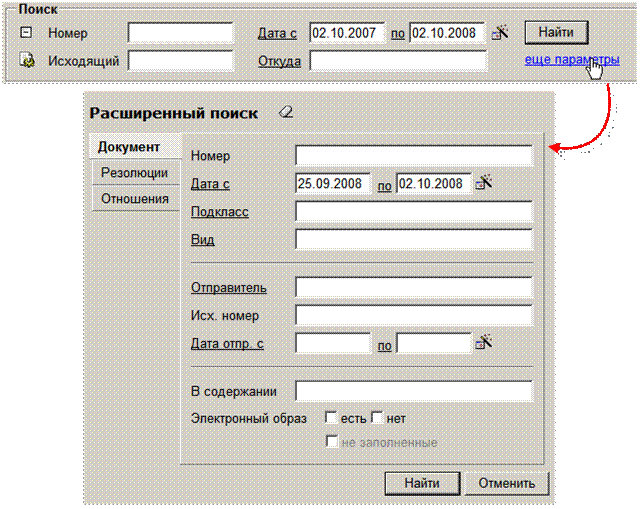Click the outgoing document icon beside Исходящий
Image resolution: width=641 pixels, height=509 pixels.
pos(27,61)
